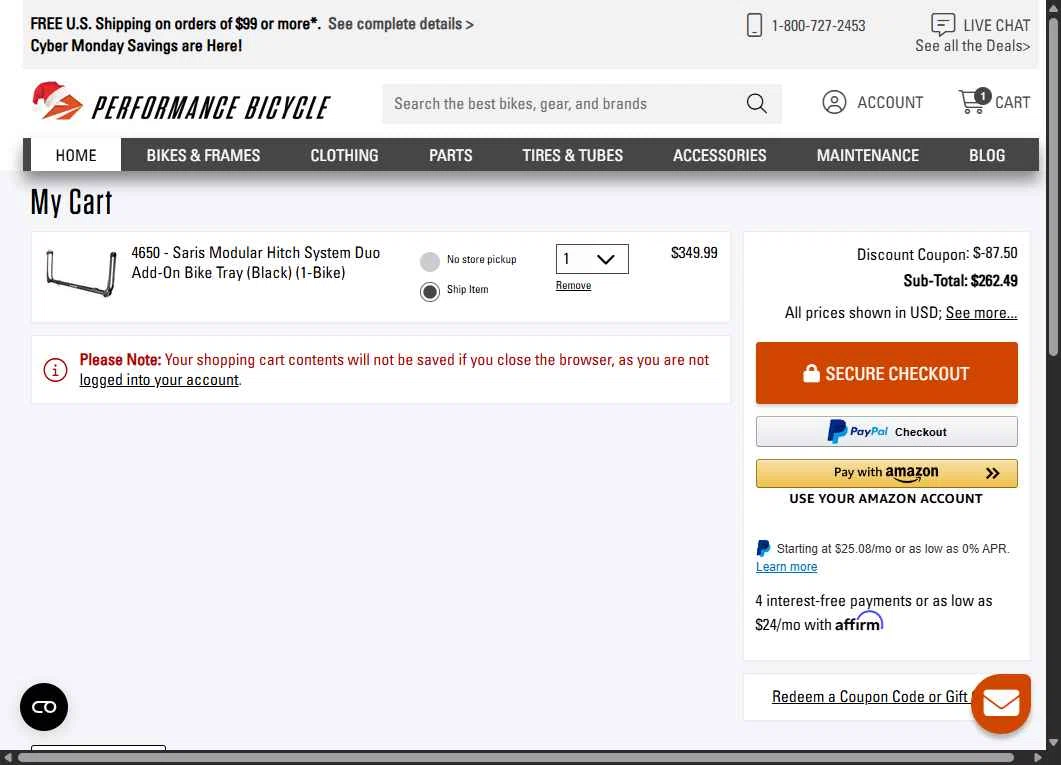
Task: Open Redeem a Coupon Code link
Action: pyautogui.click(x=871, y=697)
